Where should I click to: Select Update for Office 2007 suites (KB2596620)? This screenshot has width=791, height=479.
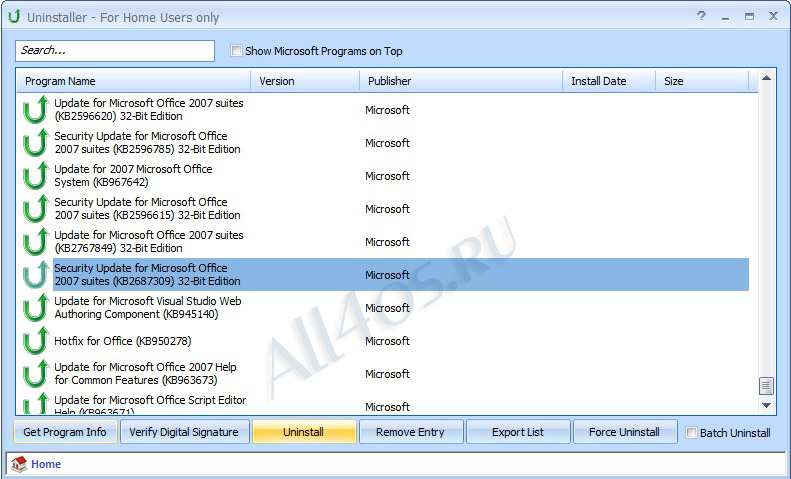pos(149,109)
